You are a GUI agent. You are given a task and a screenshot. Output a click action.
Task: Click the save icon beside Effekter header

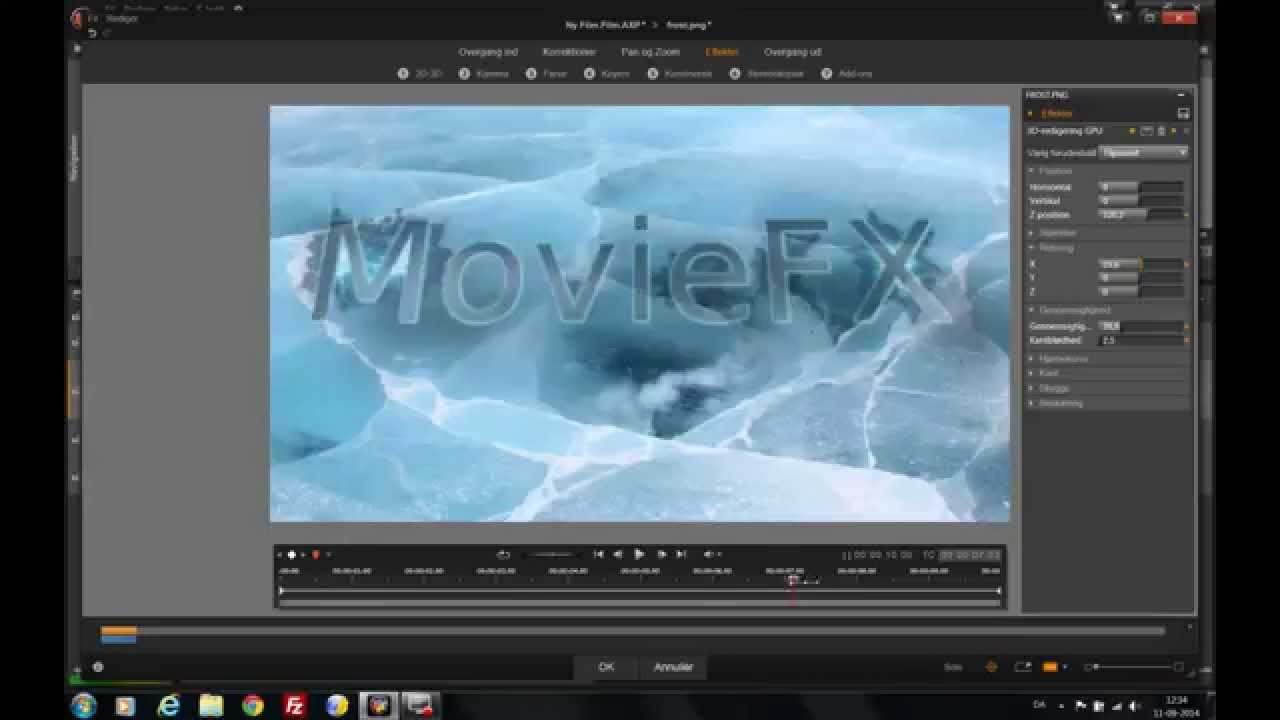point(1183,114)
